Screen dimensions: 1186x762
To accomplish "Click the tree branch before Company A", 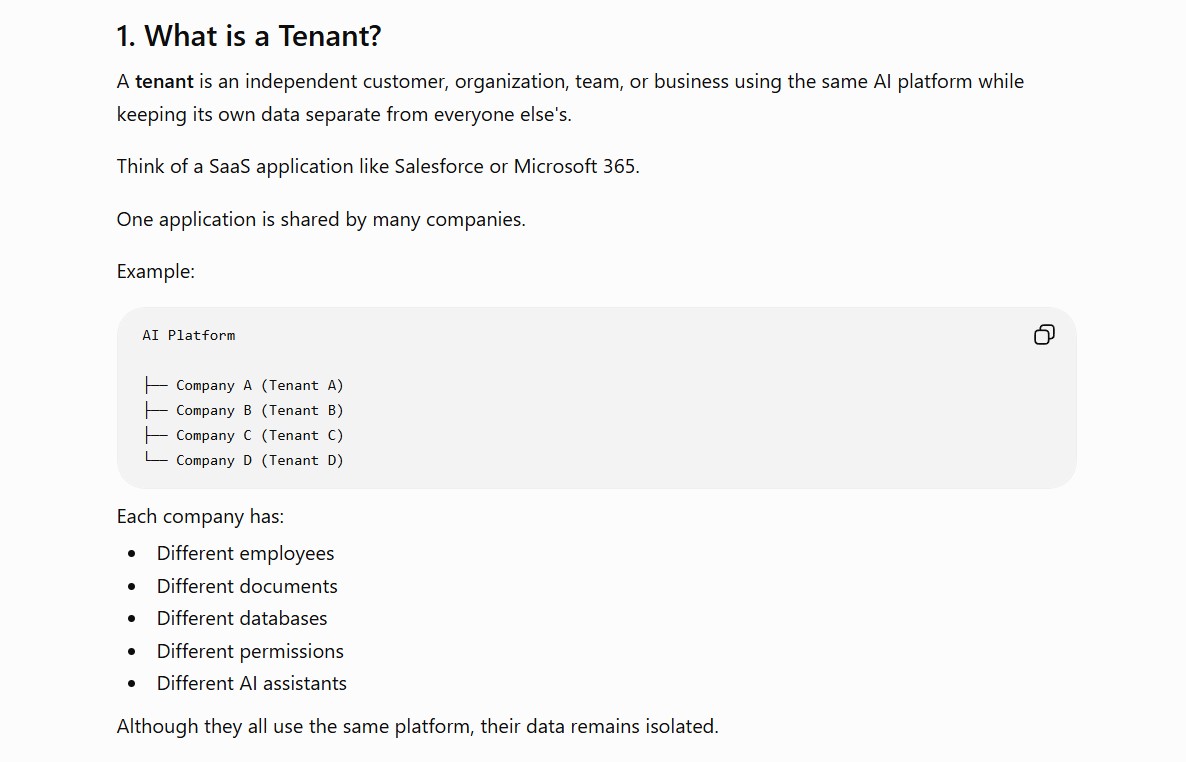I will pyautogui.click(x=156, y=385).
